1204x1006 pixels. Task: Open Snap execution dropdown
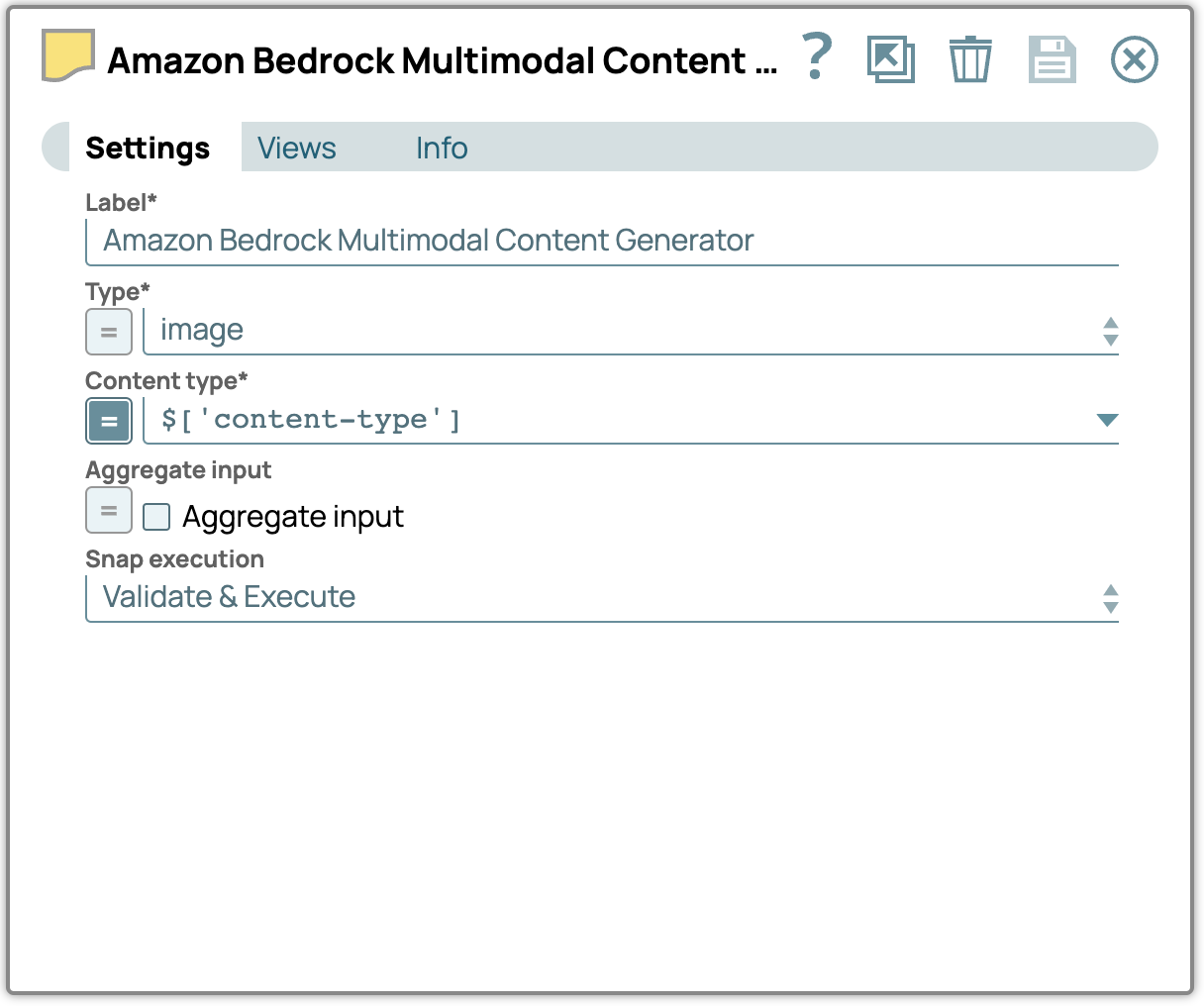tap(602, 598)
